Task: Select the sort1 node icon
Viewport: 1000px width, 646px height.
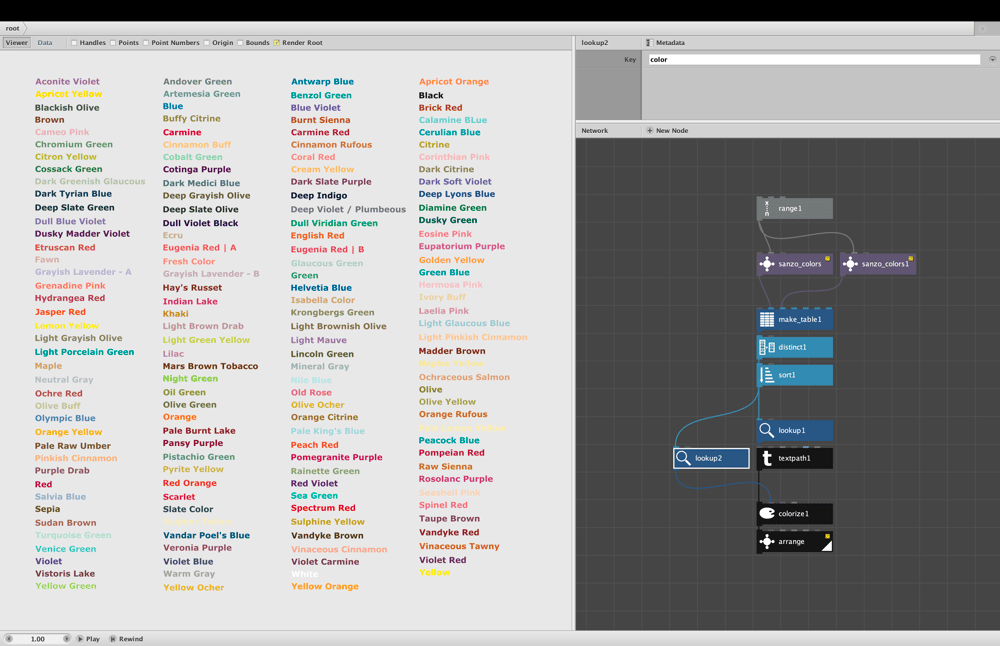Action: coord(767,375)
